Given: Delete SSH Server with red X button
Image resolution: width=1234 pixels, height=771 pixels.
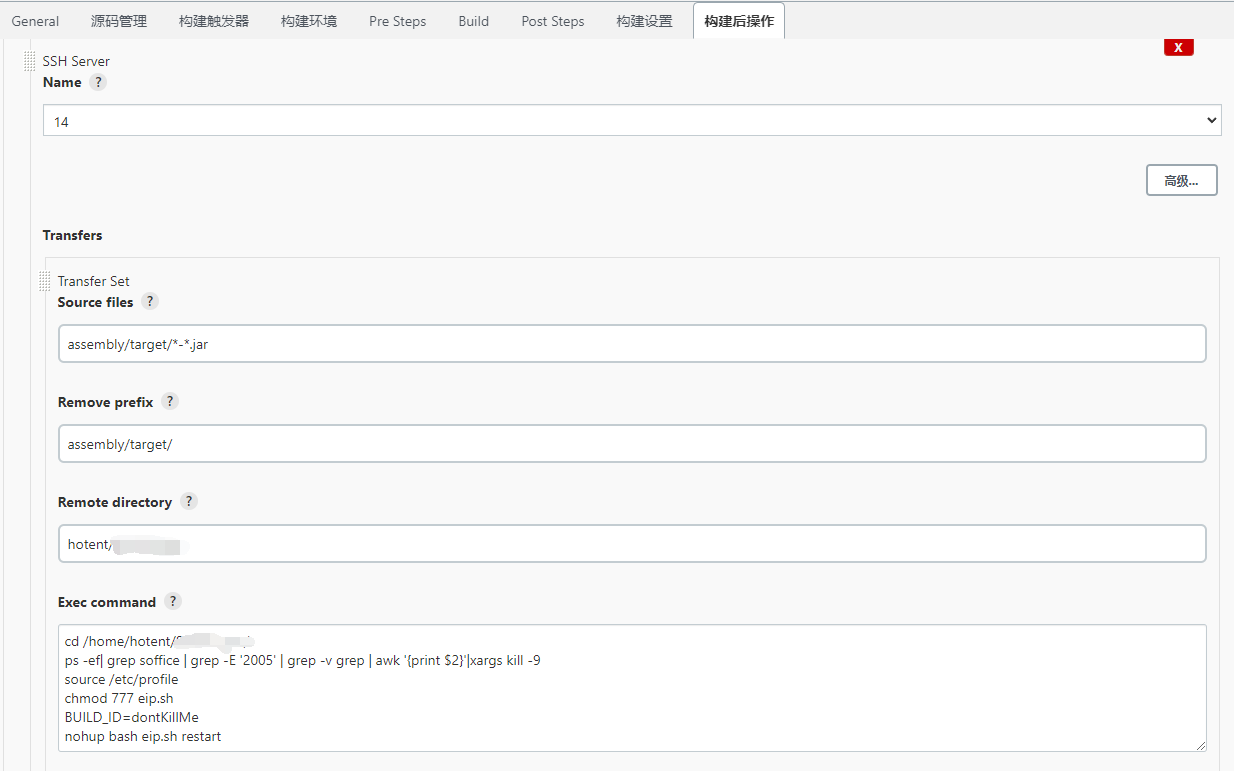Looking at the screenshot, I should pyautogui.click(x=1178, y=48).
